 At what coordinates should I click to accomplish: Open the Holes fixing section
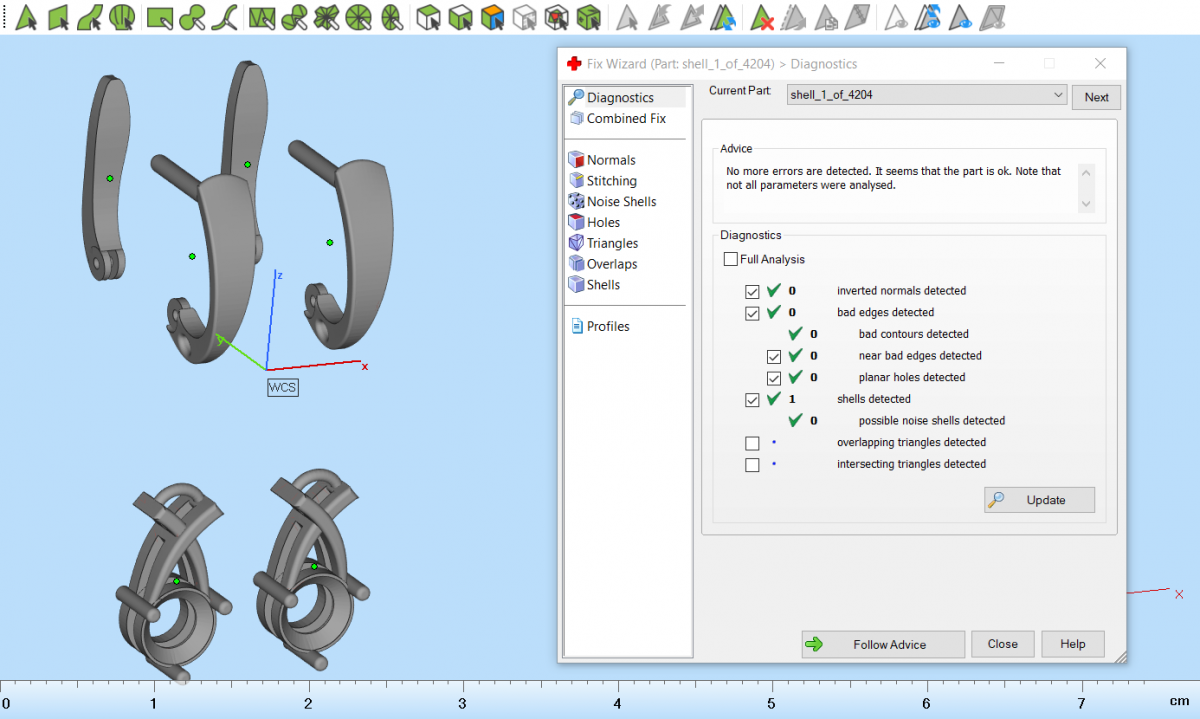[x=603, y=223]
